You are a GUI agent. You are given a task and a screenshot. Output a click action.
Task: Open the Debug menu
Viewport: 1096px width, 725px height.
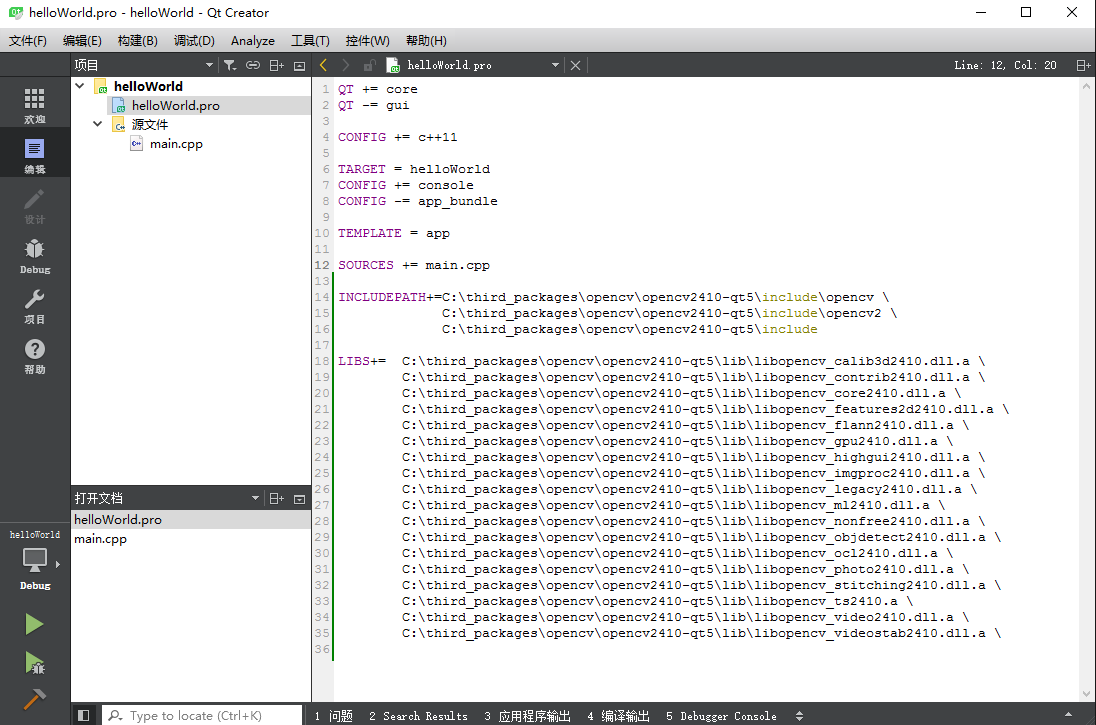(194, 41)
